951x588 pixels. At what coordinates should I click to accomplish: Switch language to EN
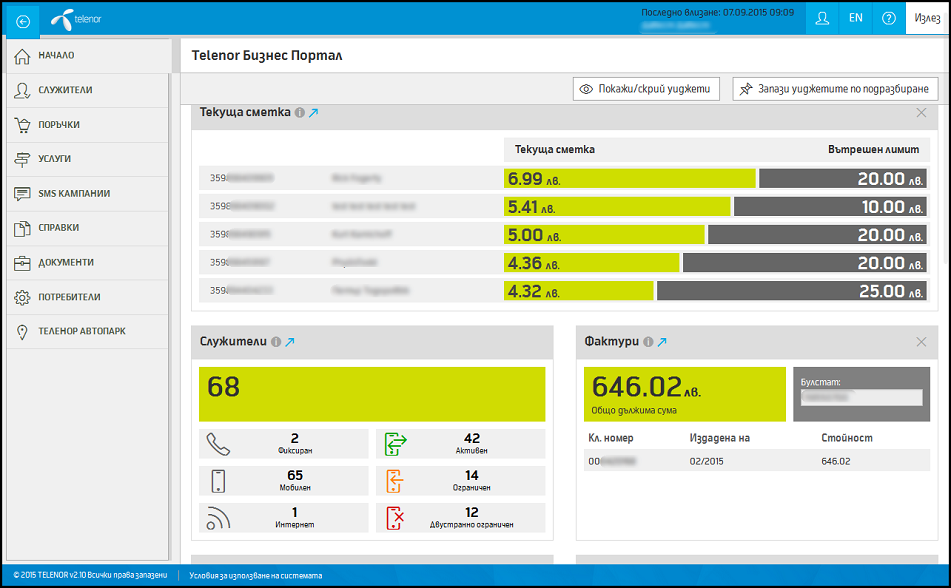point(855,18)
